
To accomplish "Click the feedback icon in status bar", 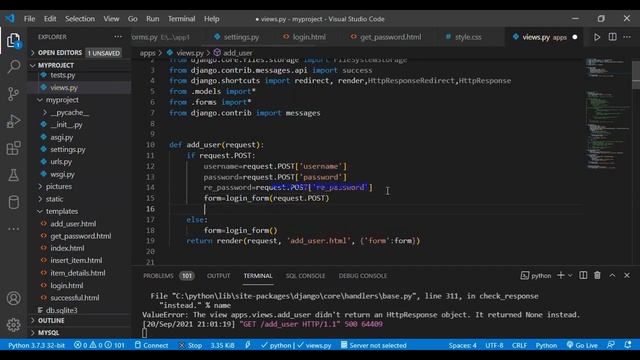I will pyautogui.click(x=611, y=345).
